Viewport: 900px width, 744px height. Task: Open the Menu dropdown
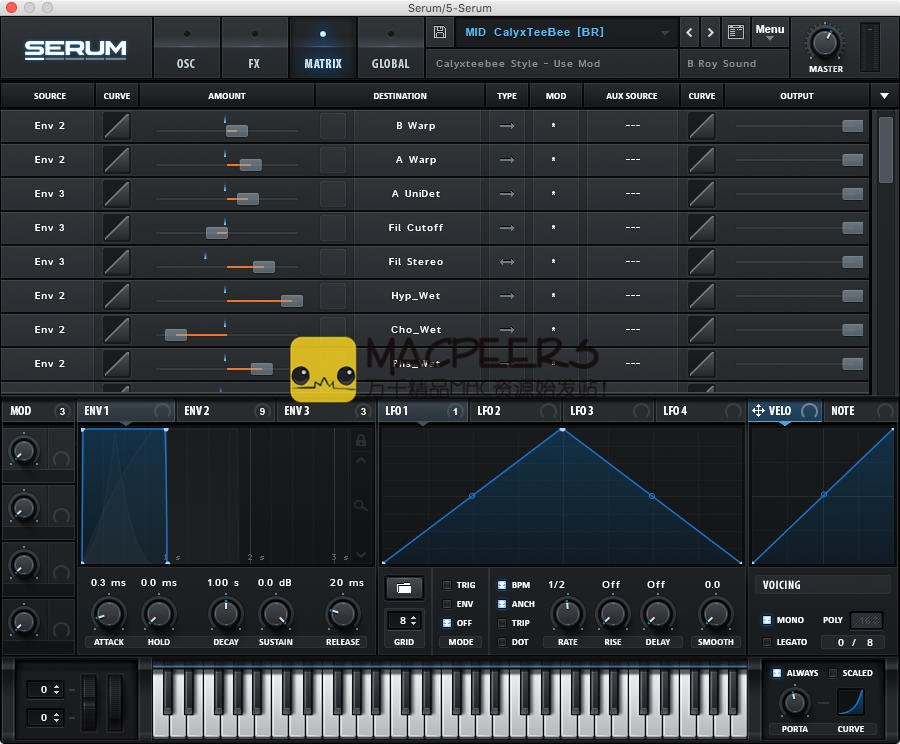point(770,32)
